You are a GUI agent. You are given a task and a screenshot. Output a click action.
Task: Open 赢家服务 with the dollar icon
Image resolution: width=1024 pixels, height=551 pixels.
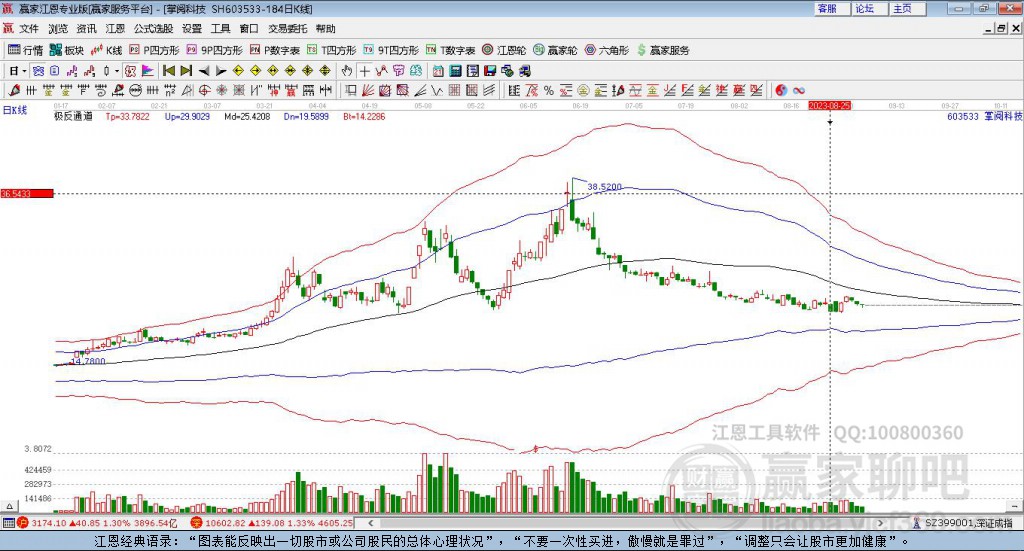coord(663,50)
